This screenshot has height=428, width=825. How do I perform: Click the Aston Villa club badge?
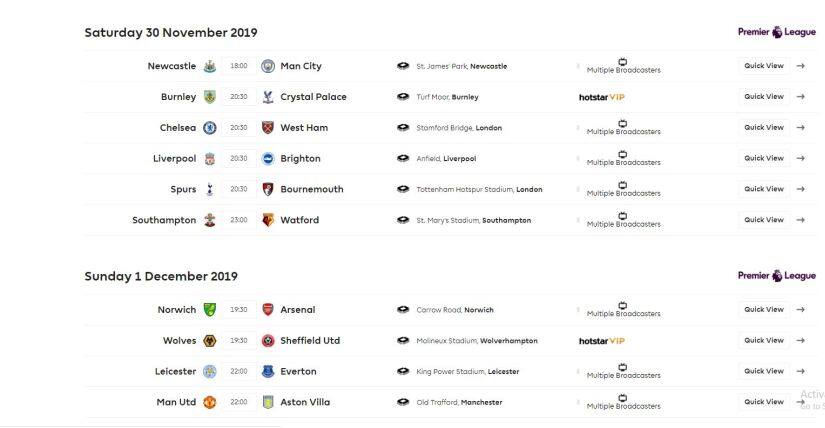pos(268,402)
